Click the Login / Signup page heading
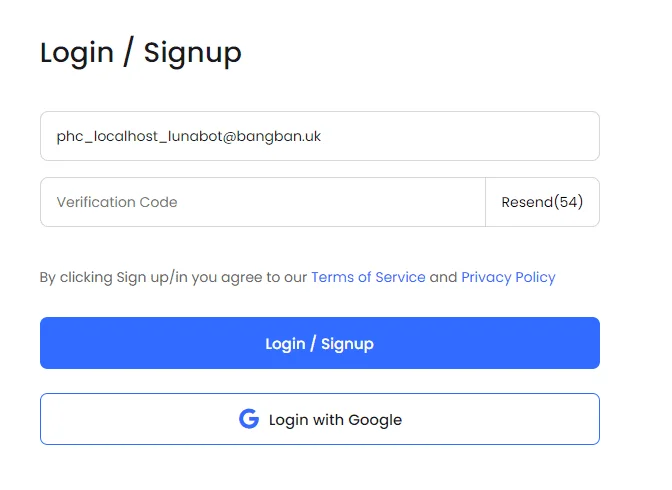The width and height of the screenshot is (672, 490). [141, 53]
